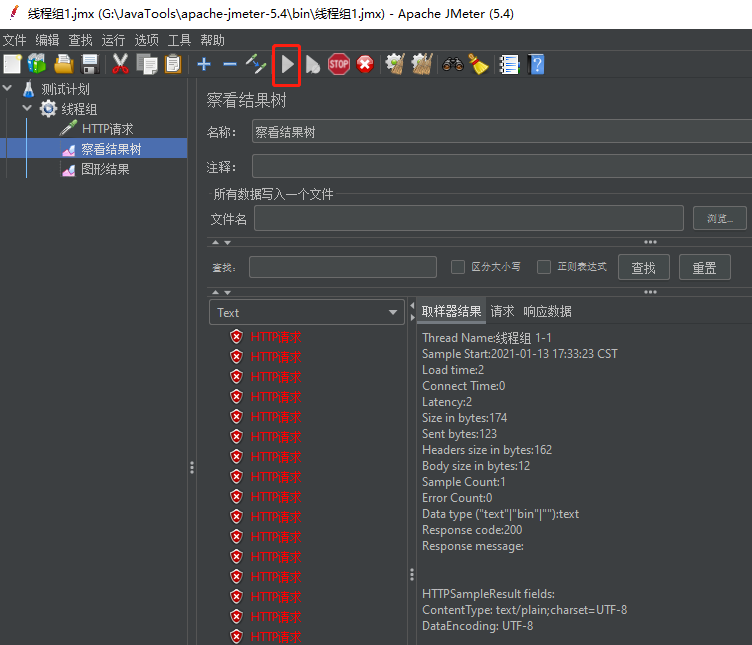Screen dimensions: 752x645
Task: Open the Templates icon in toolbar
Action: coord(37,64)
